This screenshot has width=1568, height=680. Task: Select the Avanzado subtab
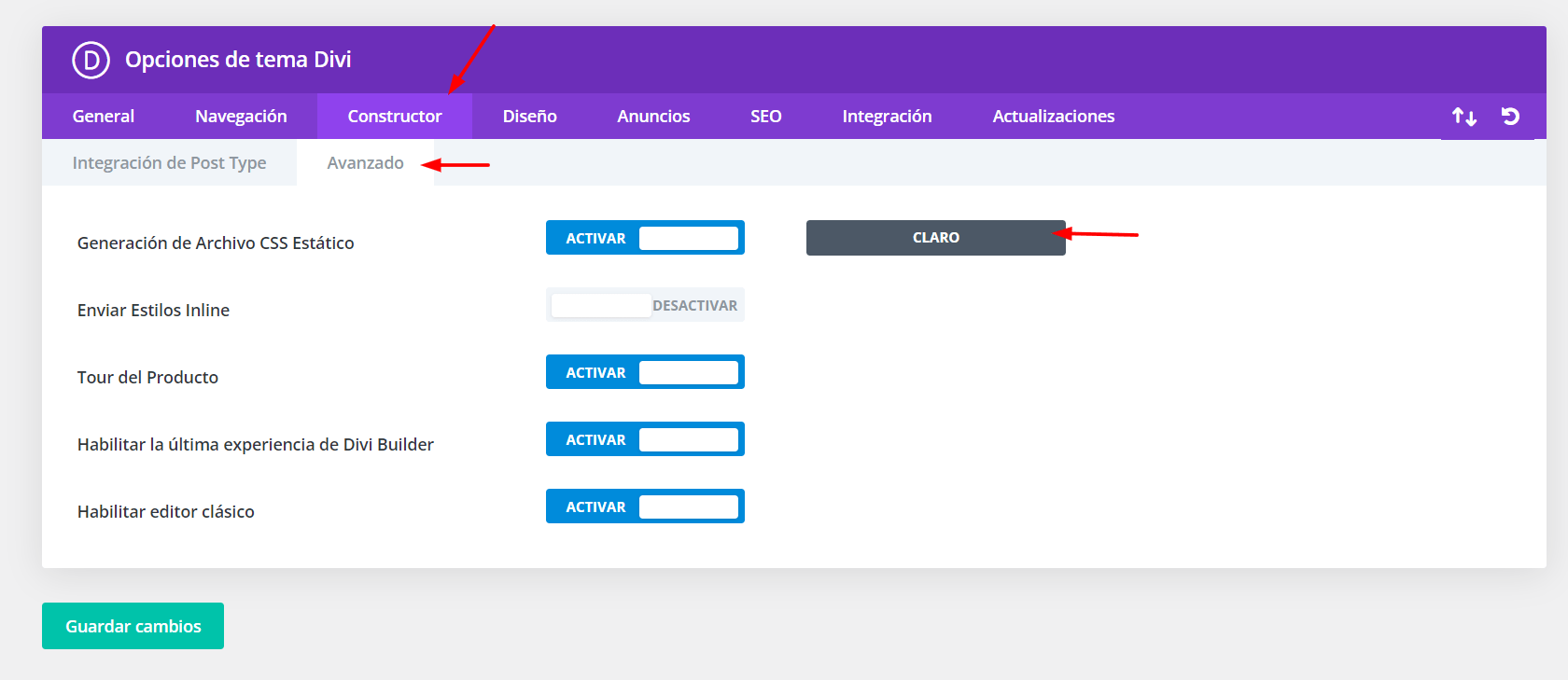[365, 163]
